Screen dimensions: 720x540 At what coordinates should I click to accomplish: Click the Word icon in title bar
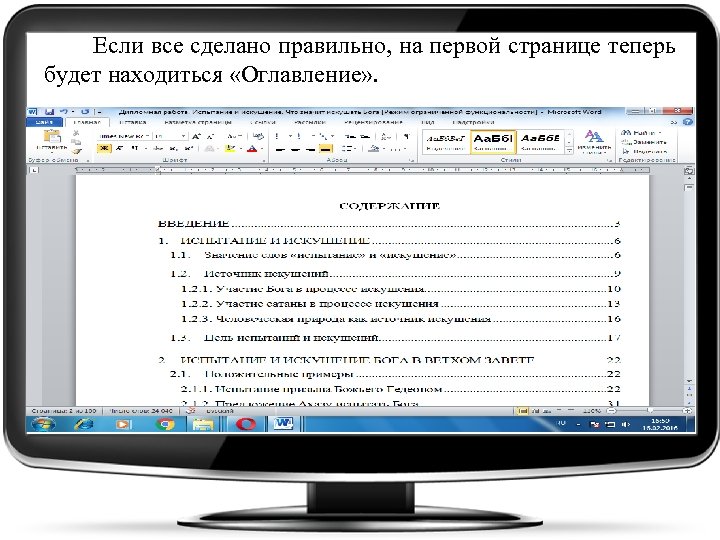(33, 112)
